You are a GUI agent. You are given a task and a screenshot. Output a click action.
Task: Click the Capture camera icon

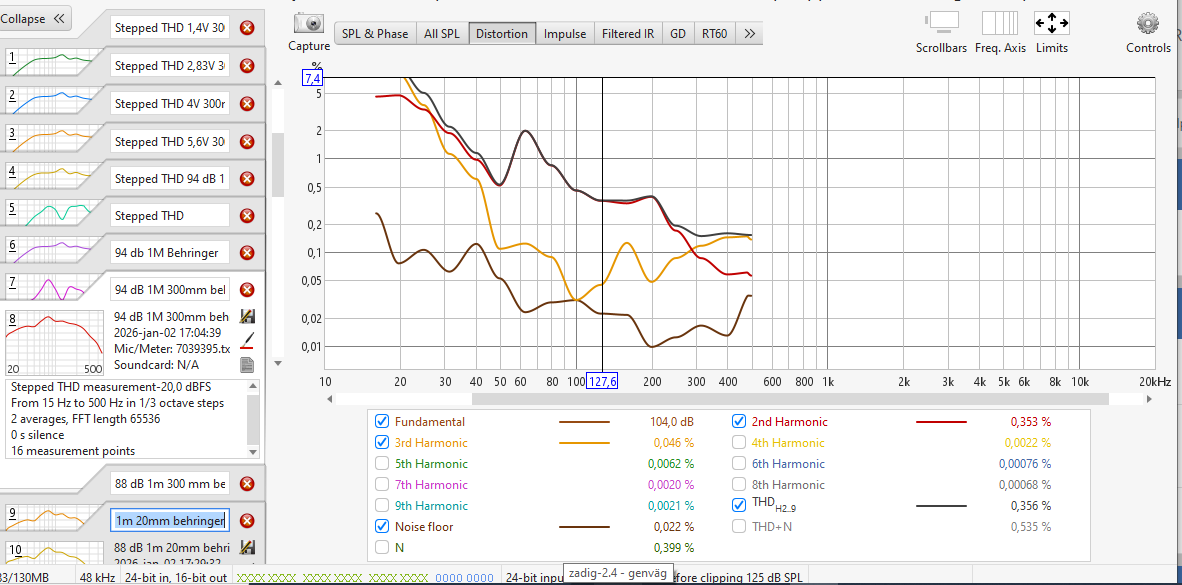point(309,25)
